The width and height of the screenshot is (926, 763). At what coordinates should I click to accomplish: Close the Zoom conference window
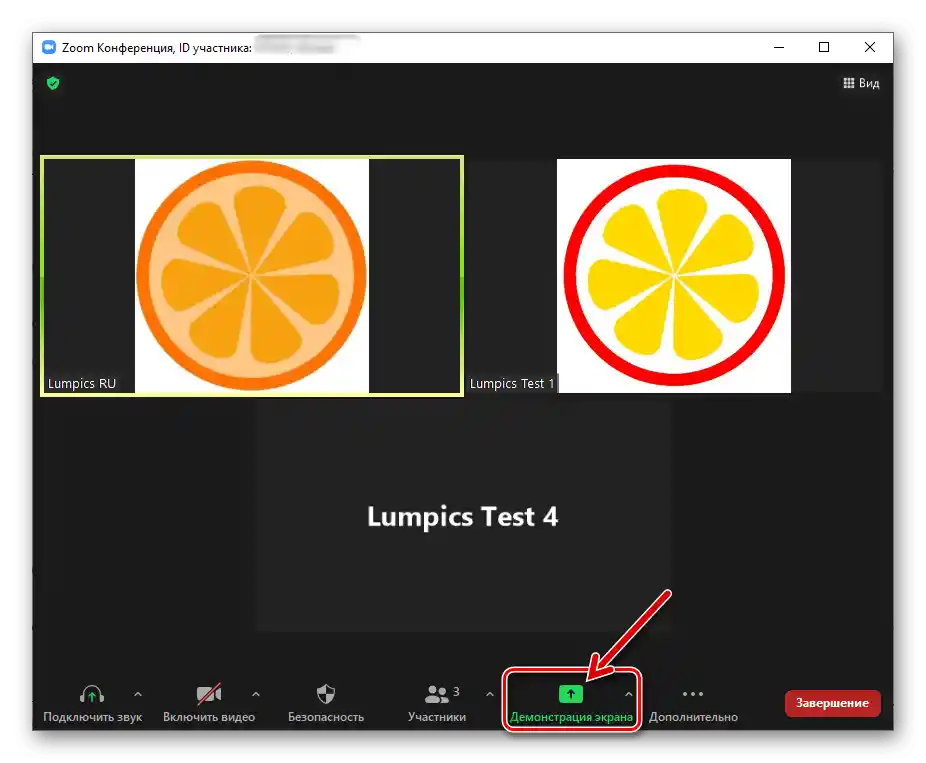click(869, 47)
